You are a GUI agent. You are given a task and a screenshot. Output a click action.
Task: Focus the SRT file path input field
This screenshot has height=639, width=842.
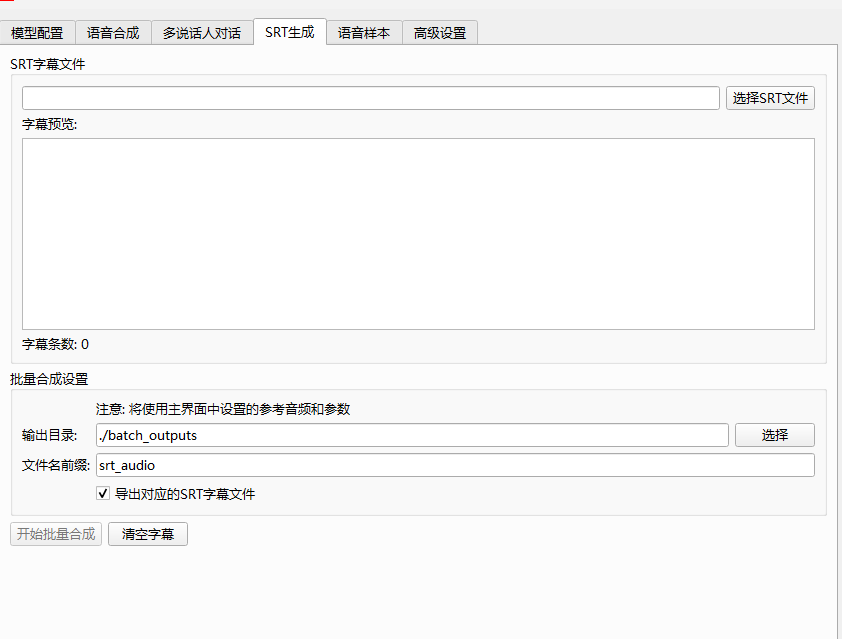click(370, 98)
